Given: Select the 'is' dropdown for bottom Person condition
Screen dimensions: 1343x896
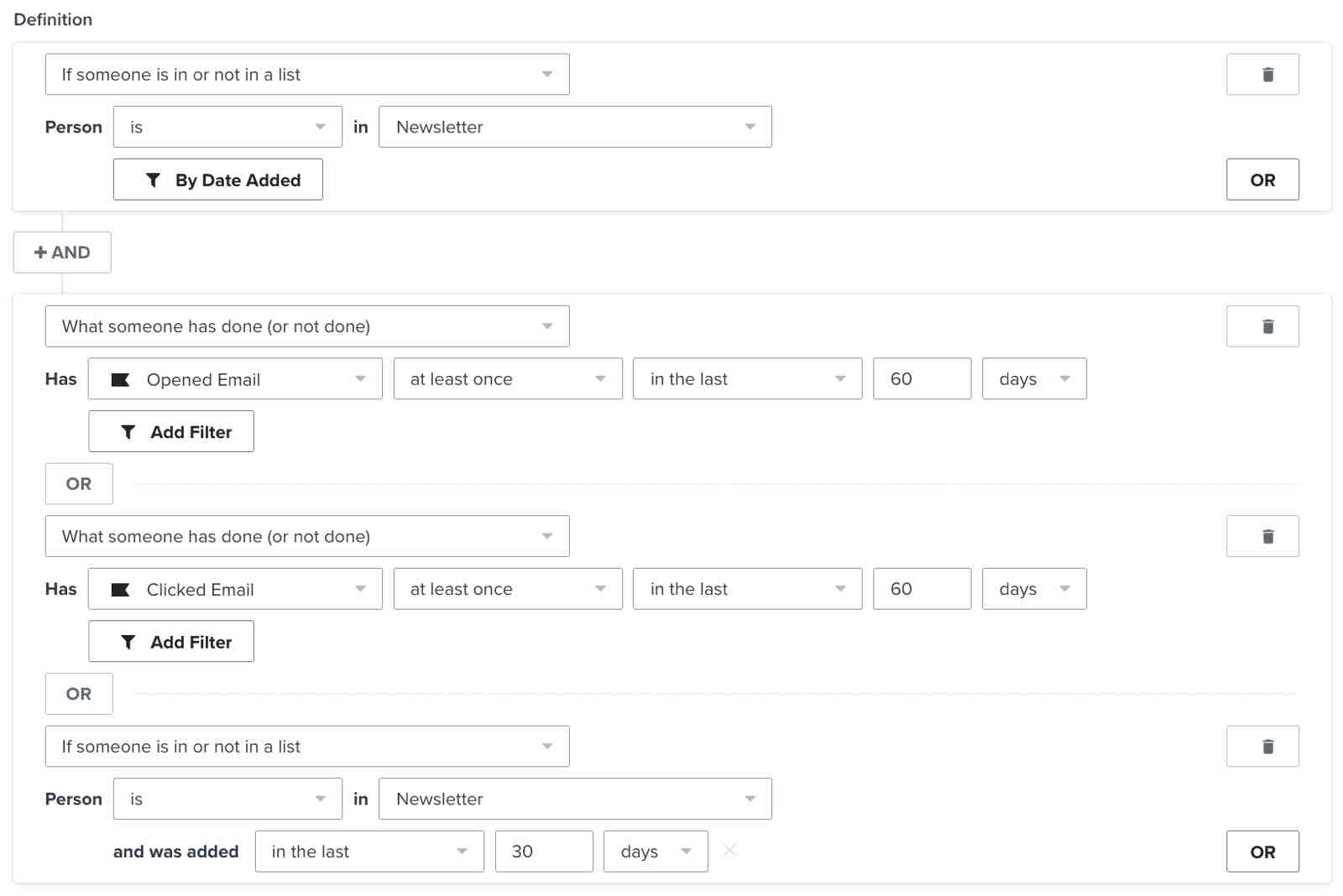Looking at the screenshot, I should point(227,799).
